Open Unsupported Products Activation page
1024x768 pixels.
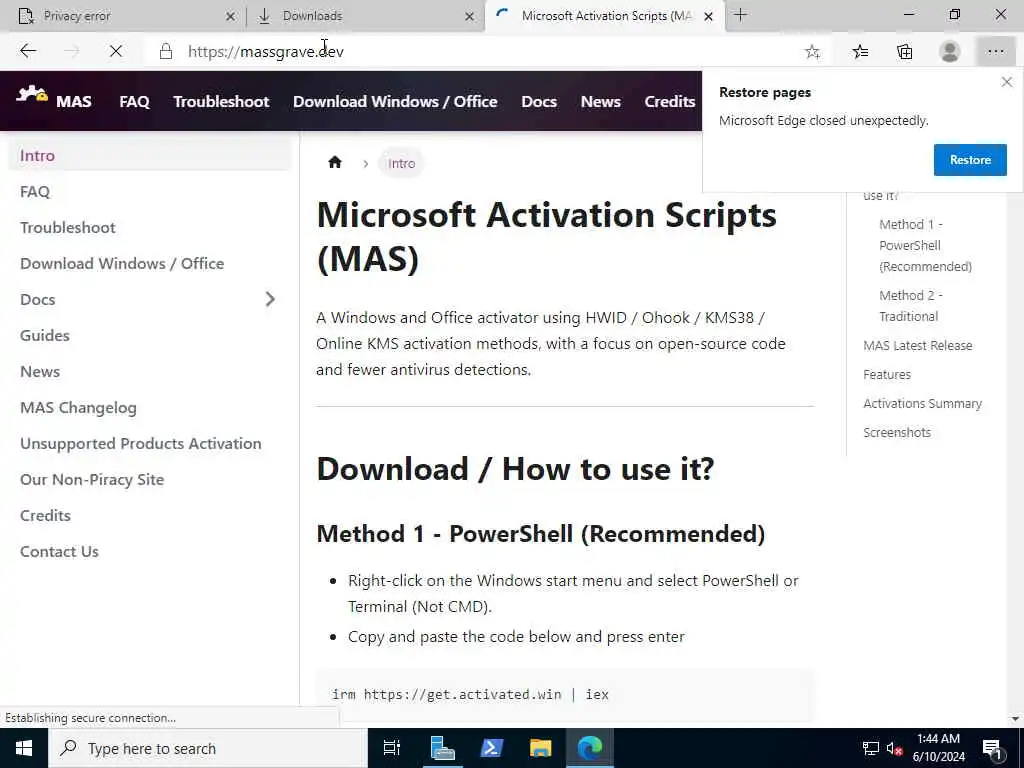(140, 443)
